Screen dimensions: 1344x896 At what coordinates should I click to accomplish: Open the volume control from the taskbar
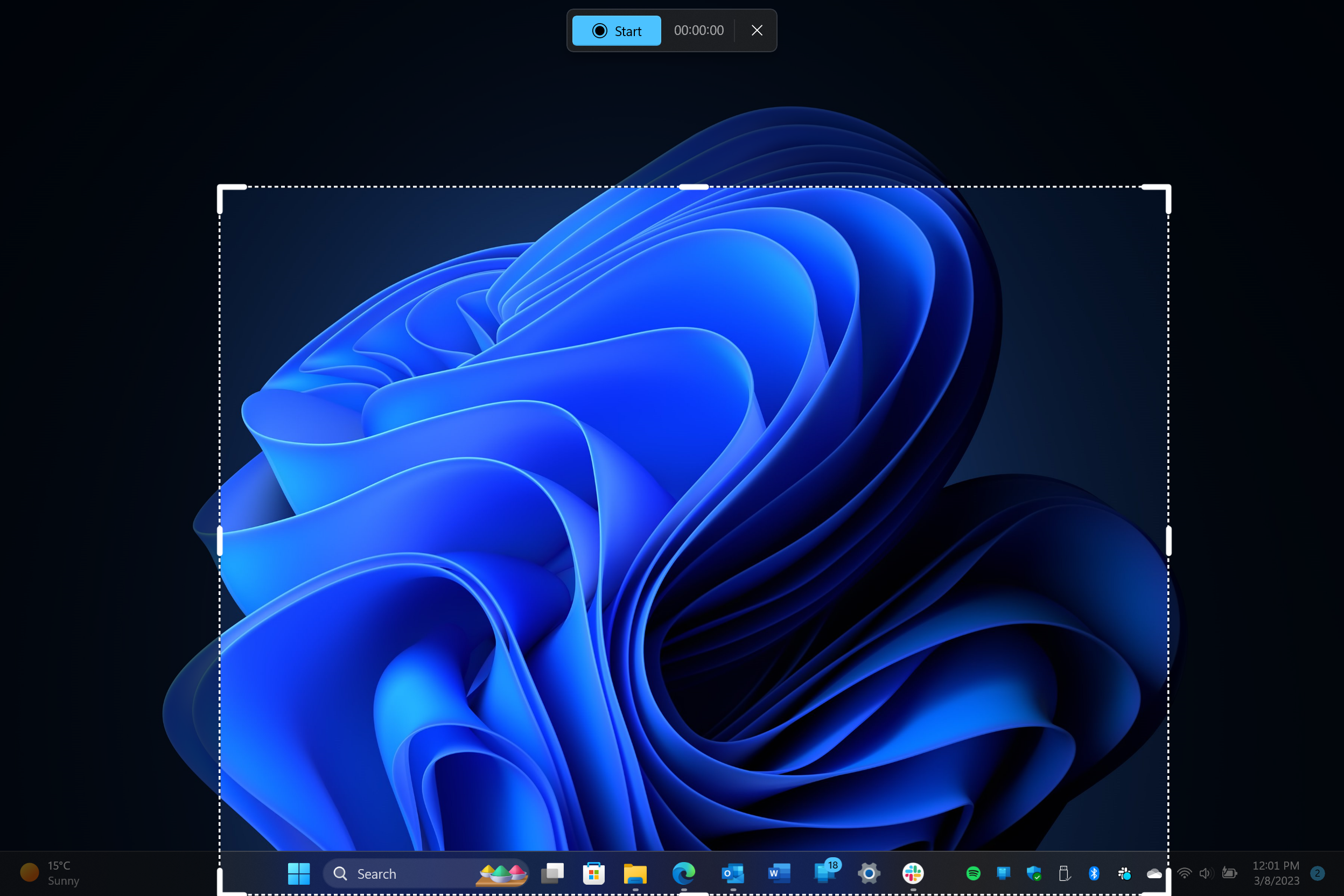pyautogui.click(x=1206, y=873)
